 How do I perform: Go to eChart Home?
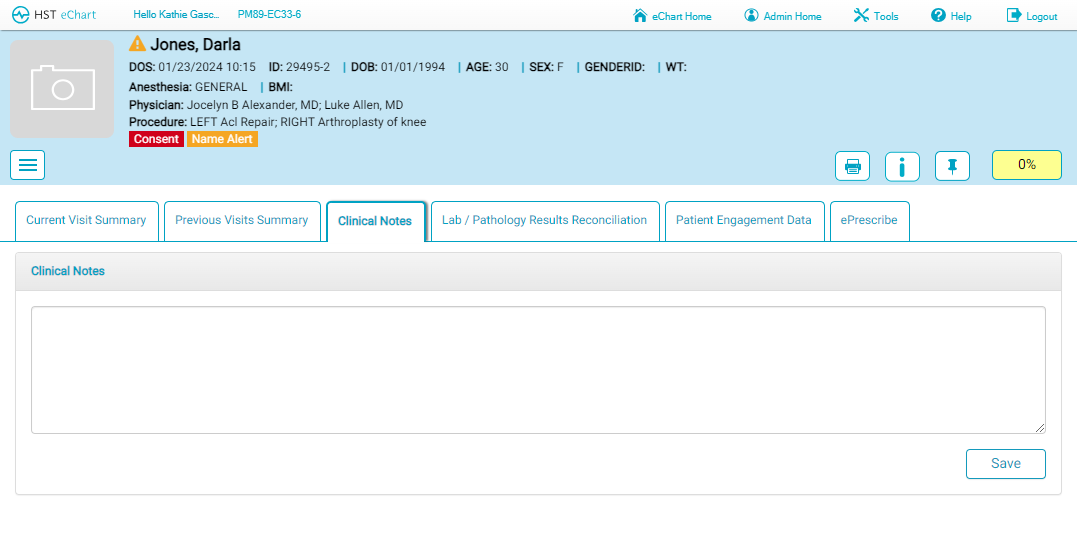[x=673, y=16]
